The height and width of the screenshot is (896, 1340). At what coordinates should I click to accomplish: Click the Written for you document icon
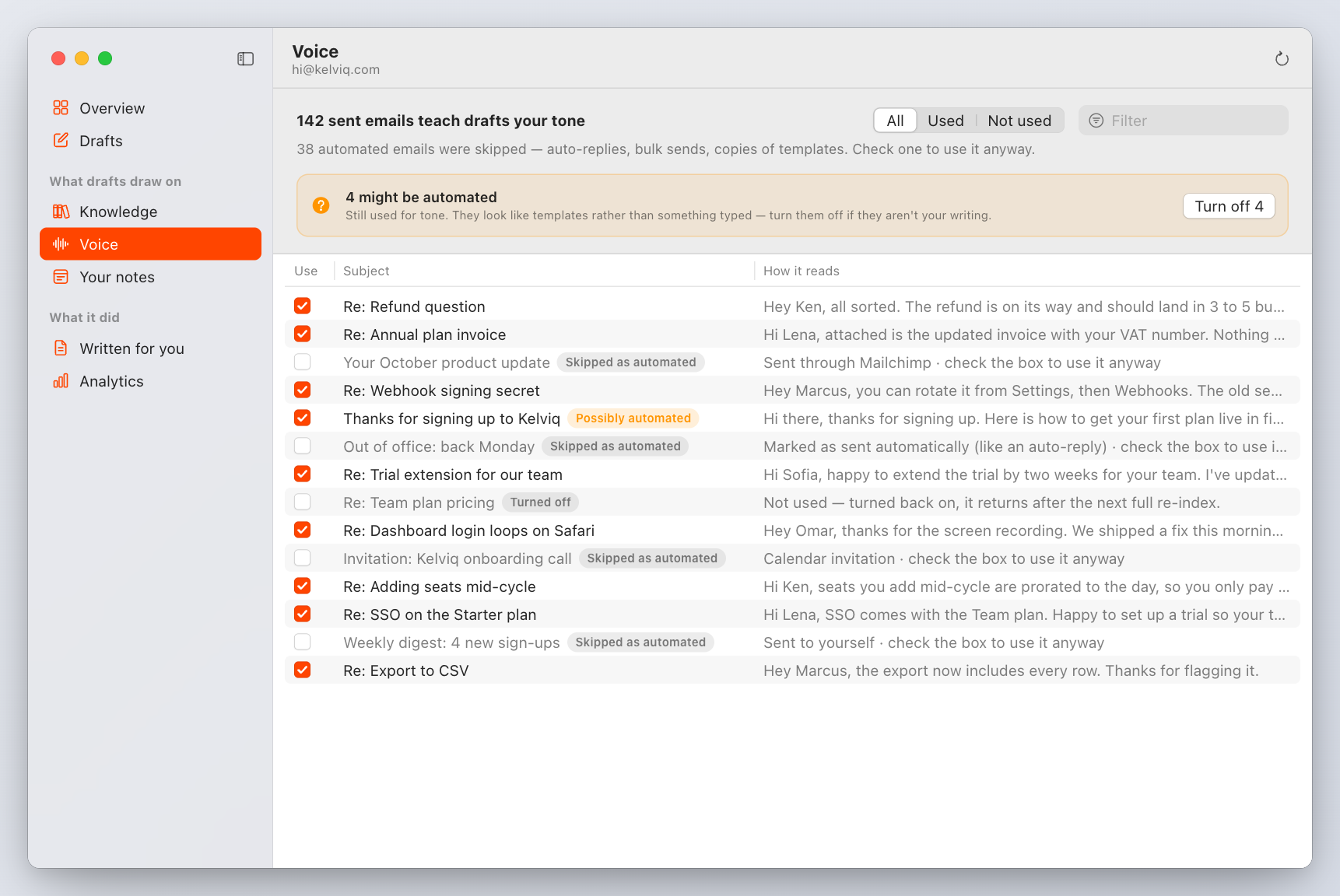[x=61, y=348]
